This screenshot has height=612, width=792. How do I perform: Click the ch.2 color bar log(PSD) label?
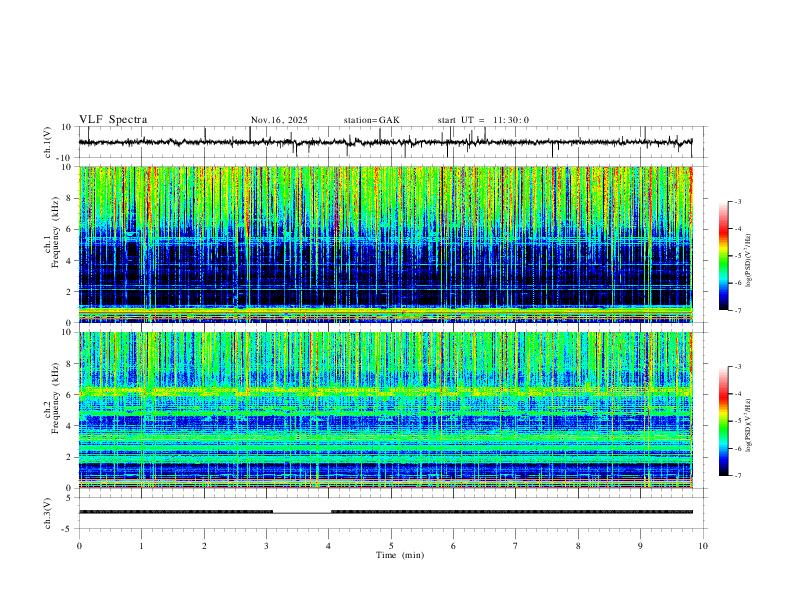pyautogui.click(x=748, y=425)
